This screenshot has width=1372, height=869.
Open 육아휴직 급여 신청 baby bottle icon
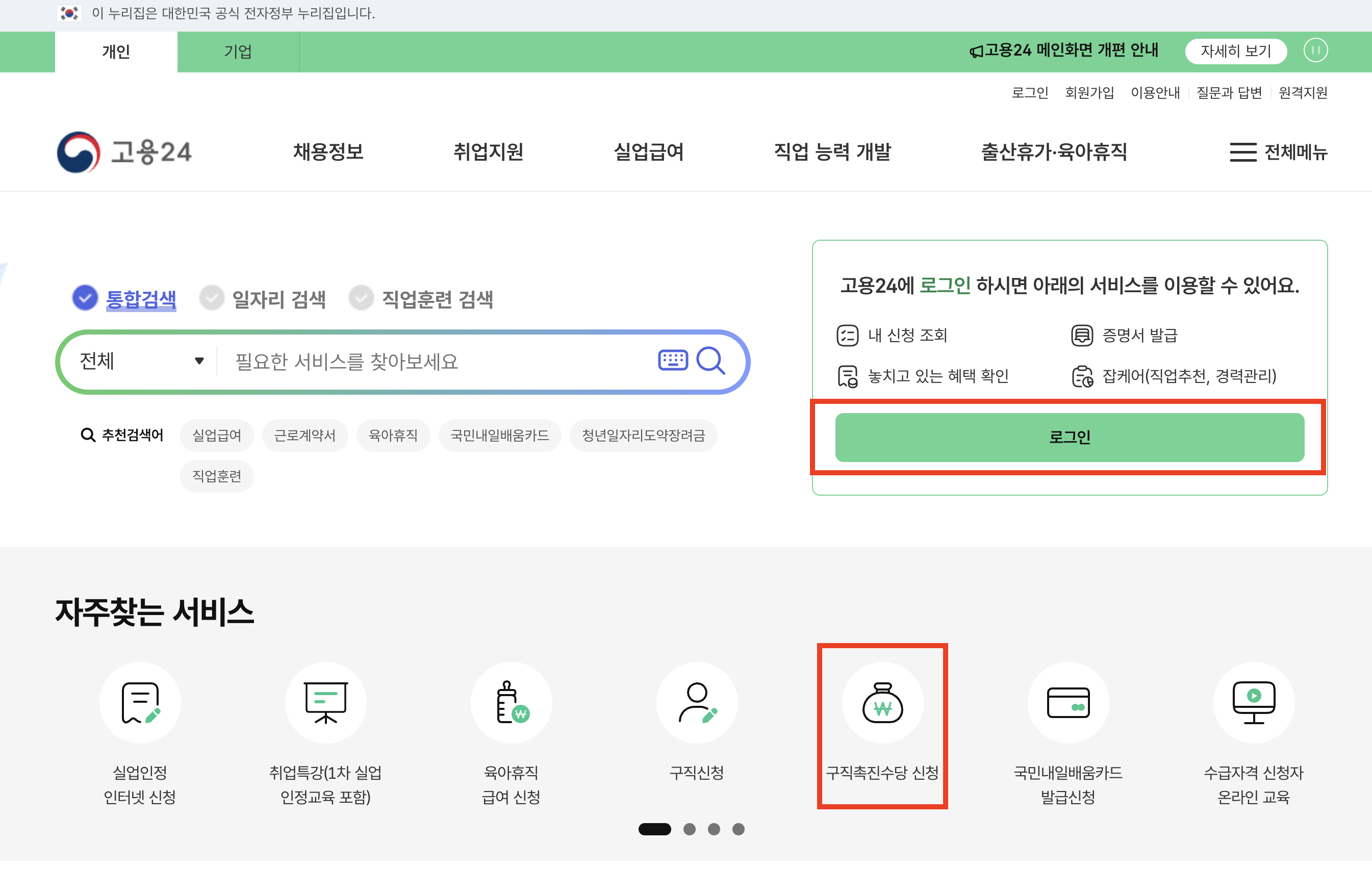tap(511, 703)
